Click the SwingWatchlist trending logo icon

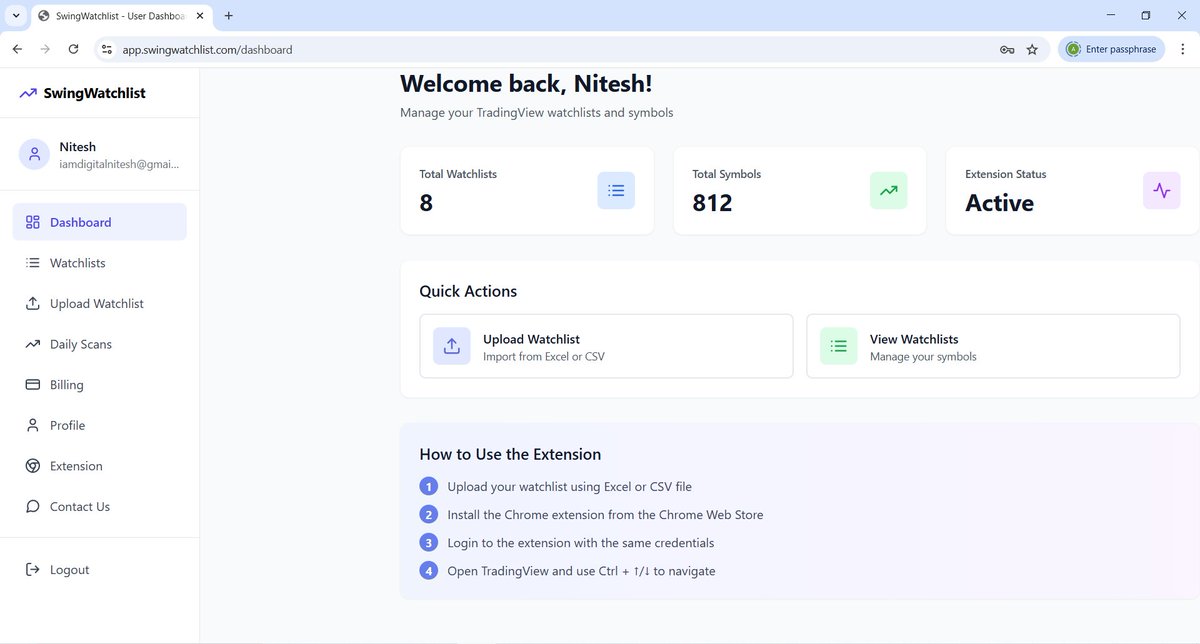coord(28,93)
